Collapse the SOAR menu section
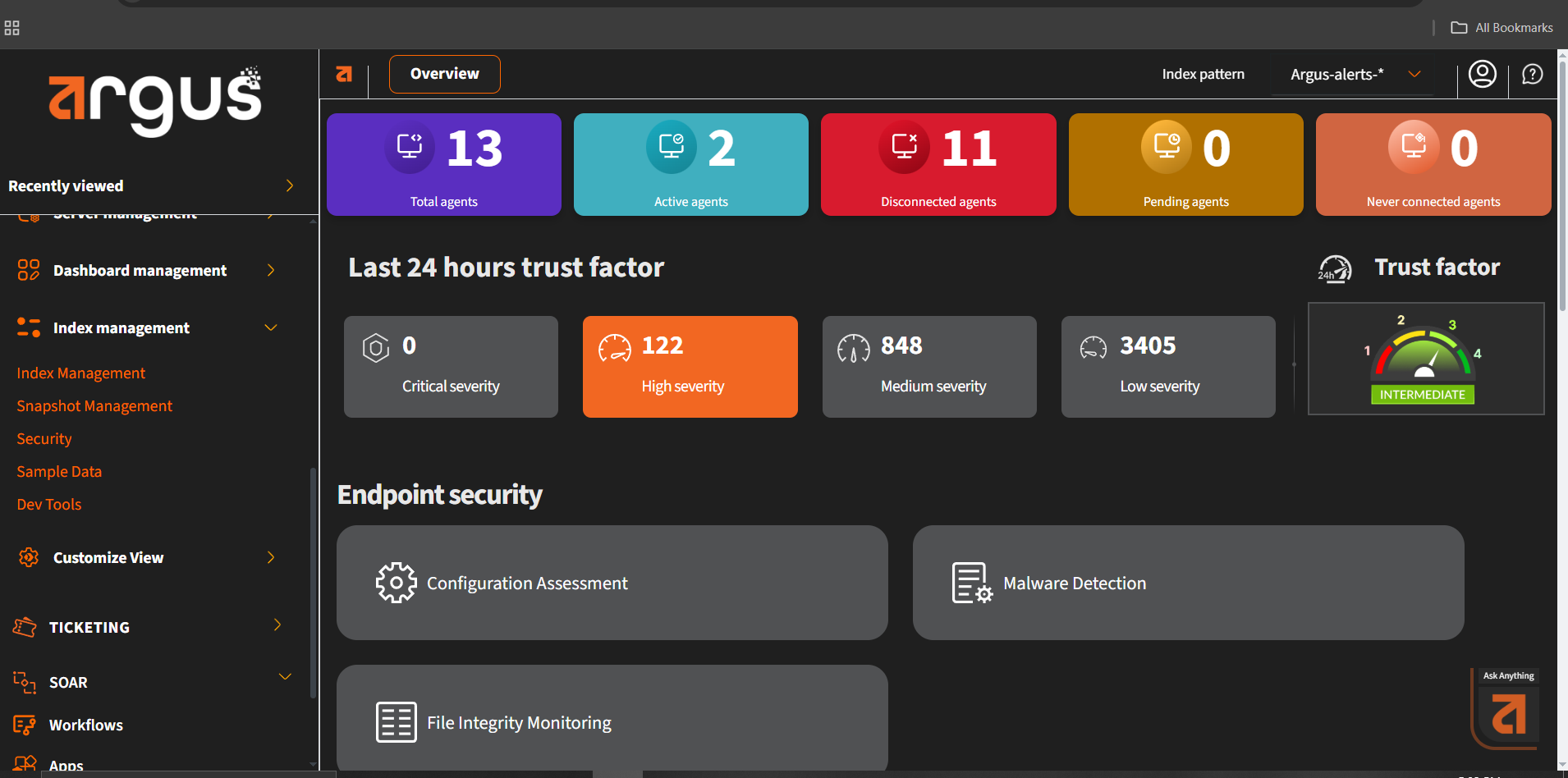The height and width of the screenshot is (778, 1568). (x=285, y=677)
